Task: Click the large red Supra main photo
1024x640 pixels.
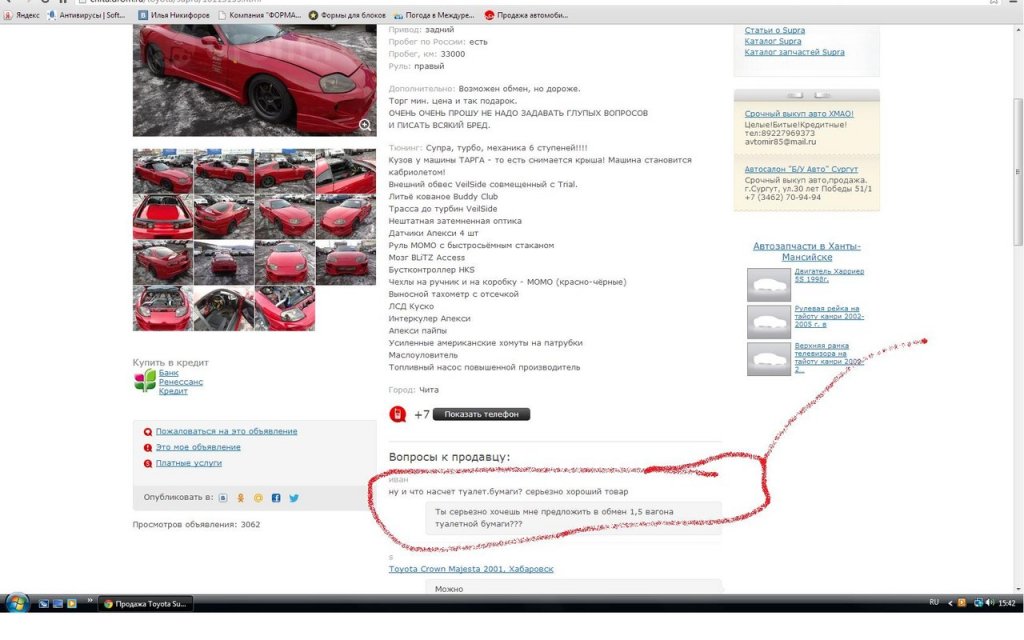Action: (255, 80)
